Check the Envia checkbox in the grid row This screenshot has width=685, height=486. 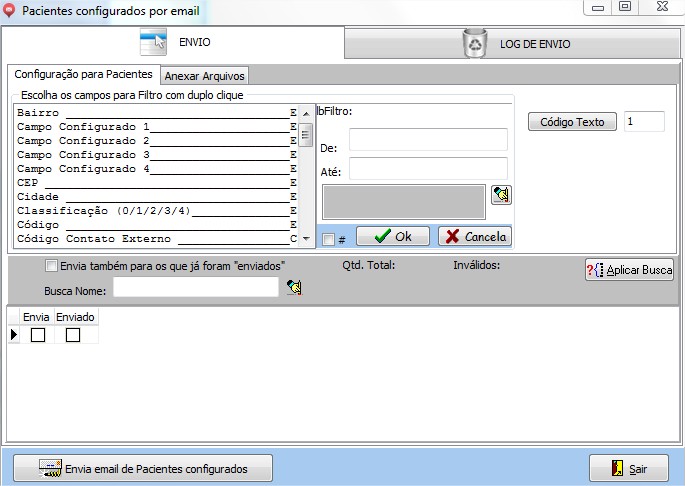(38, 335)
